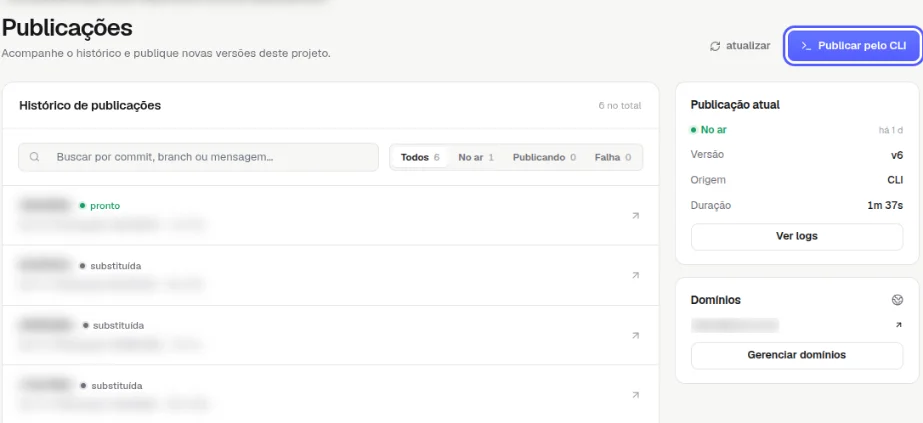Click the Histórico de publicações heading
The width and height of the screenshot is (923, 423).
click(x=90, y=106)
